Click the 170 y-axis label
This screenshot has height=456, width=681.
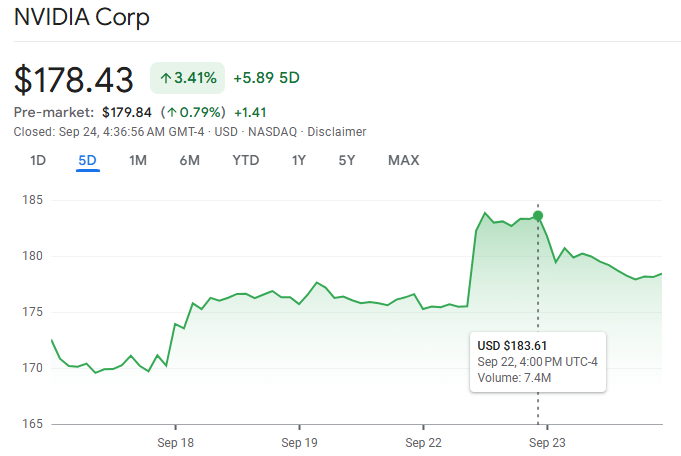coord(33,368)
